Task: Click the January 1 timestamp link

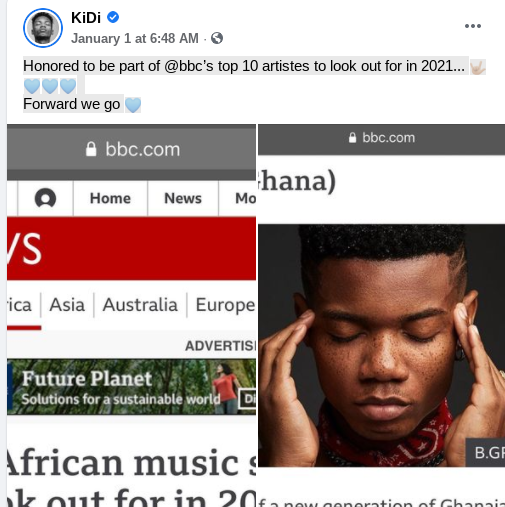Action: tap(135, 38)
